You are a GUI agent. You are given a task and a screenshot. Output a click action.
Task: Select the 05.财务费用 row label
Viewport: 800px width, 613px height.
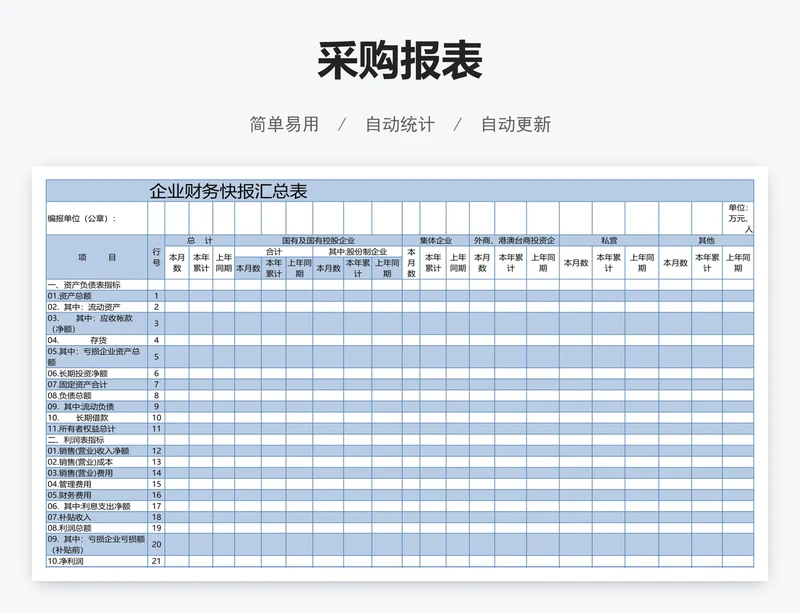tap(97, 495)
